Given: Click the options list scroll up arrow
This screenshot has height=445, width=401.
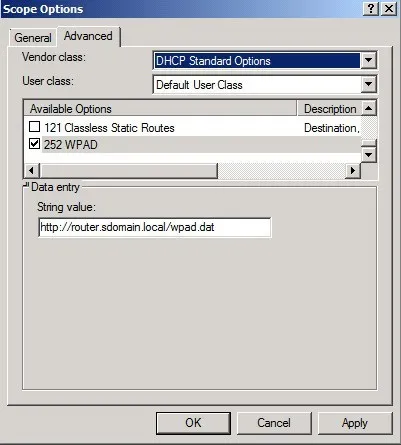Looking at the screenshot, I should coord(369,108).
